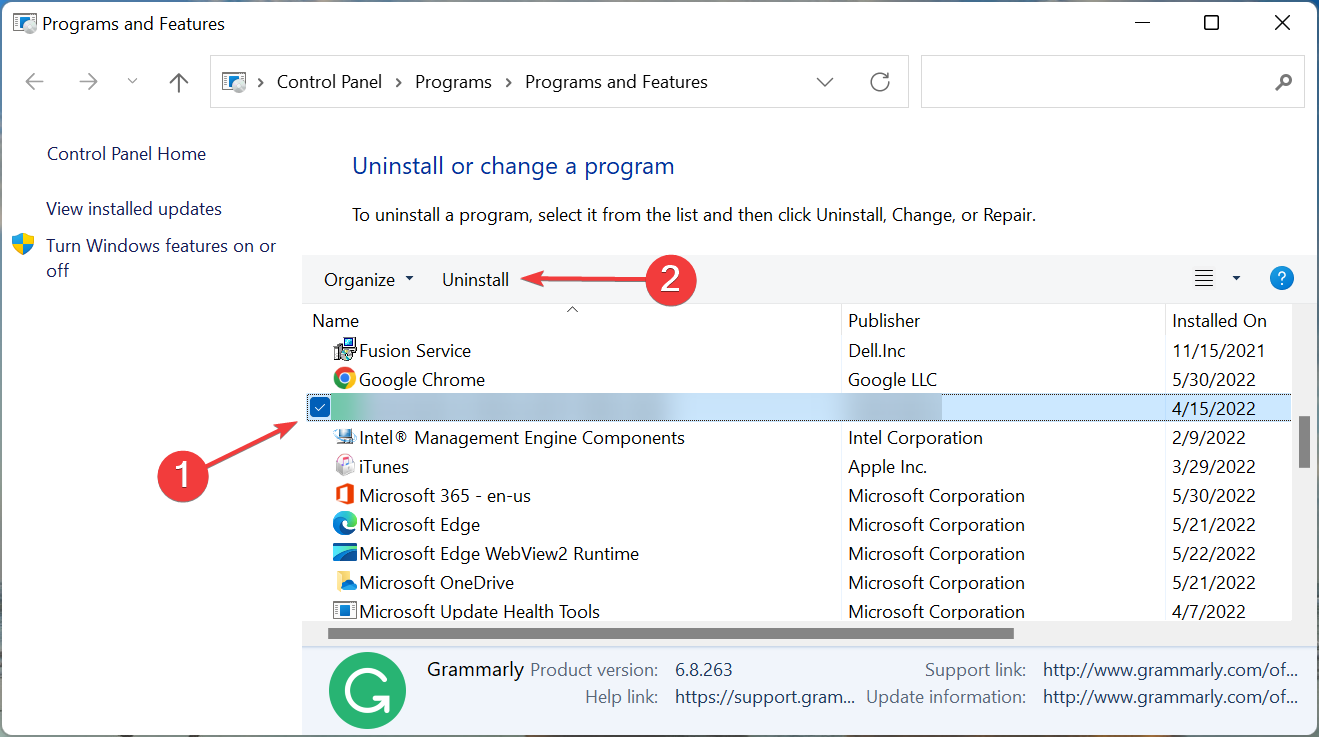Click the Microsoft Update Health Tools icon
Image resolution: width=1319 pixels, height=737 pixels.
345,610
